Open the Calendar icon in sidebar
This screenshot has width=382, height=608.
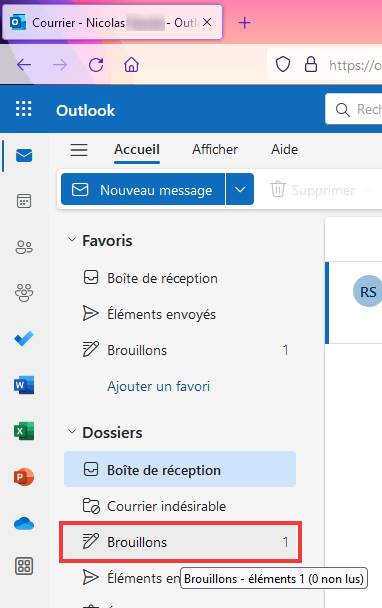(x=24, y=201)
